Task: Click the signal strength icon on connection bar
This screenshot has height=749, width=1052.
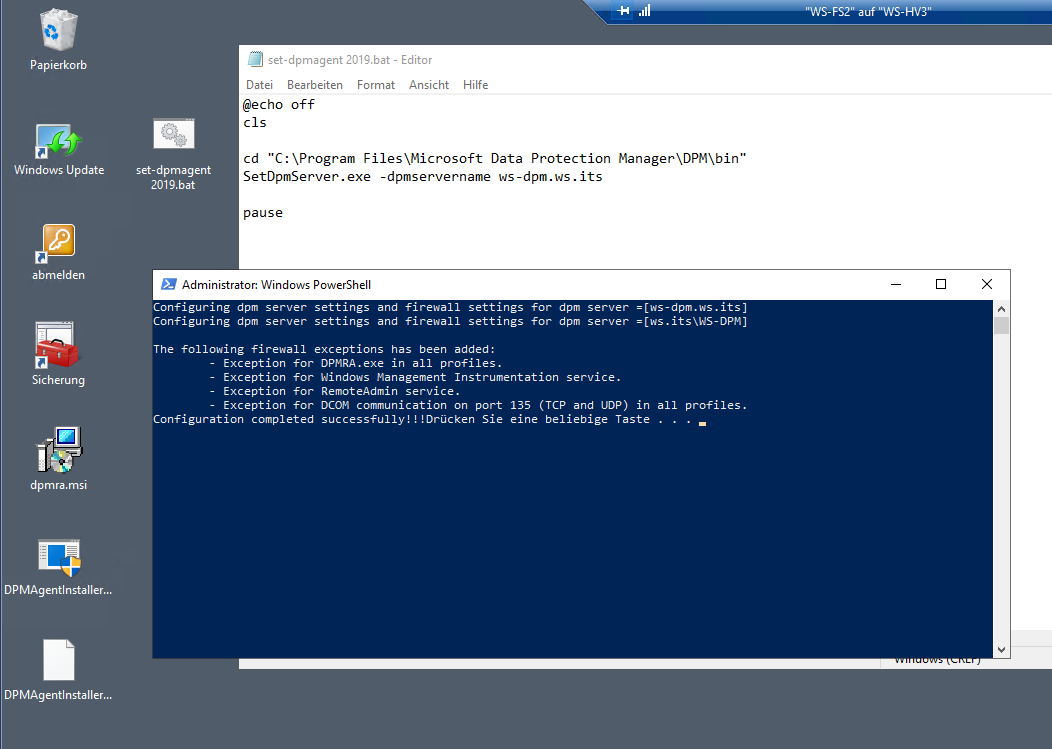Action: coord(645,11)
